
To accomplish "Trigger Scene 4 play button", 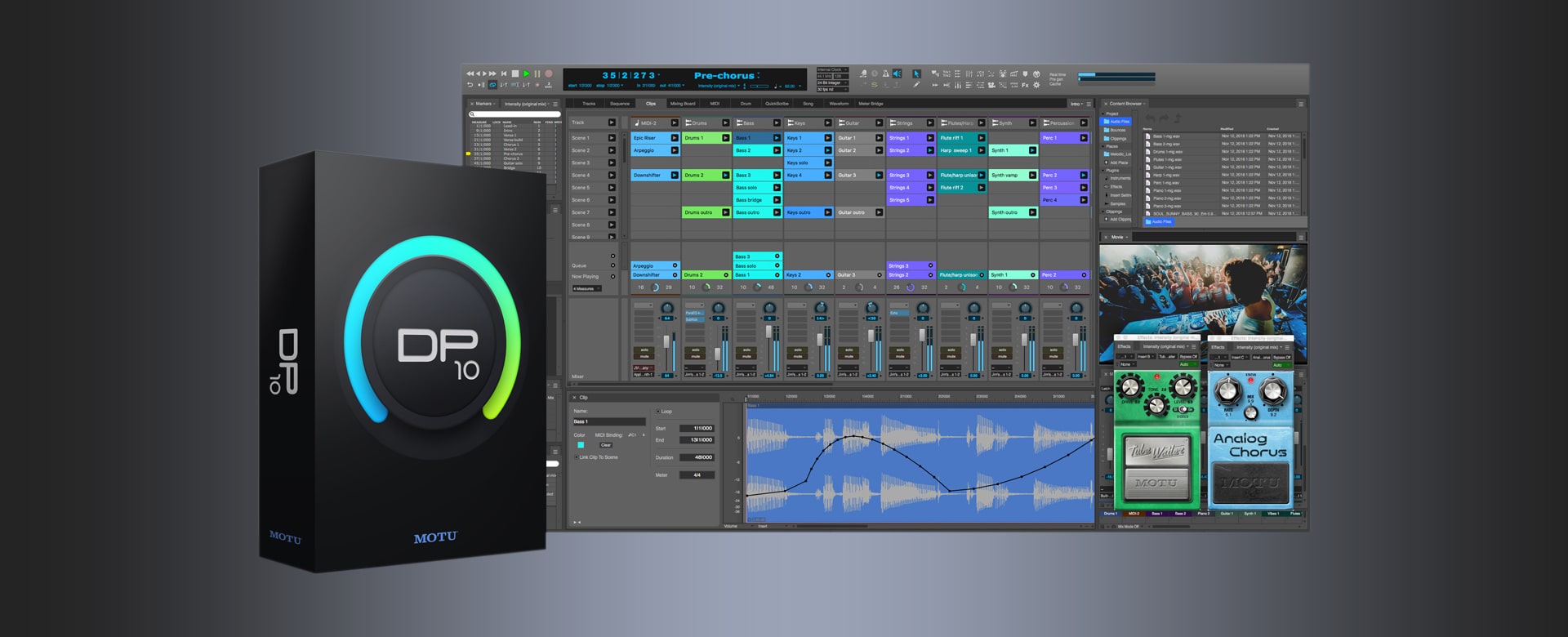I will click(612, 176).
